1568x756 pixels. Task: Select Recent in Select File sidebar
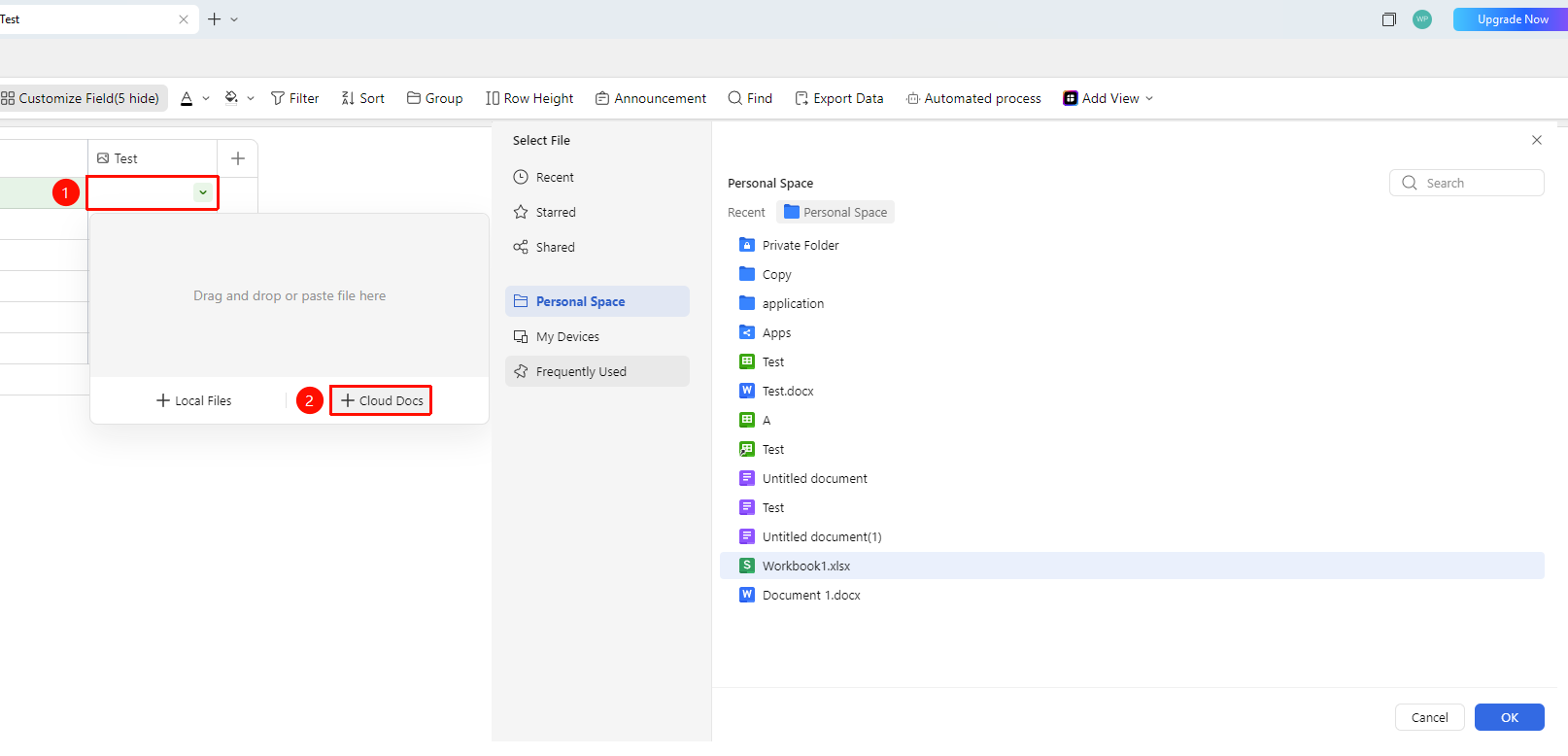[597, 177]
